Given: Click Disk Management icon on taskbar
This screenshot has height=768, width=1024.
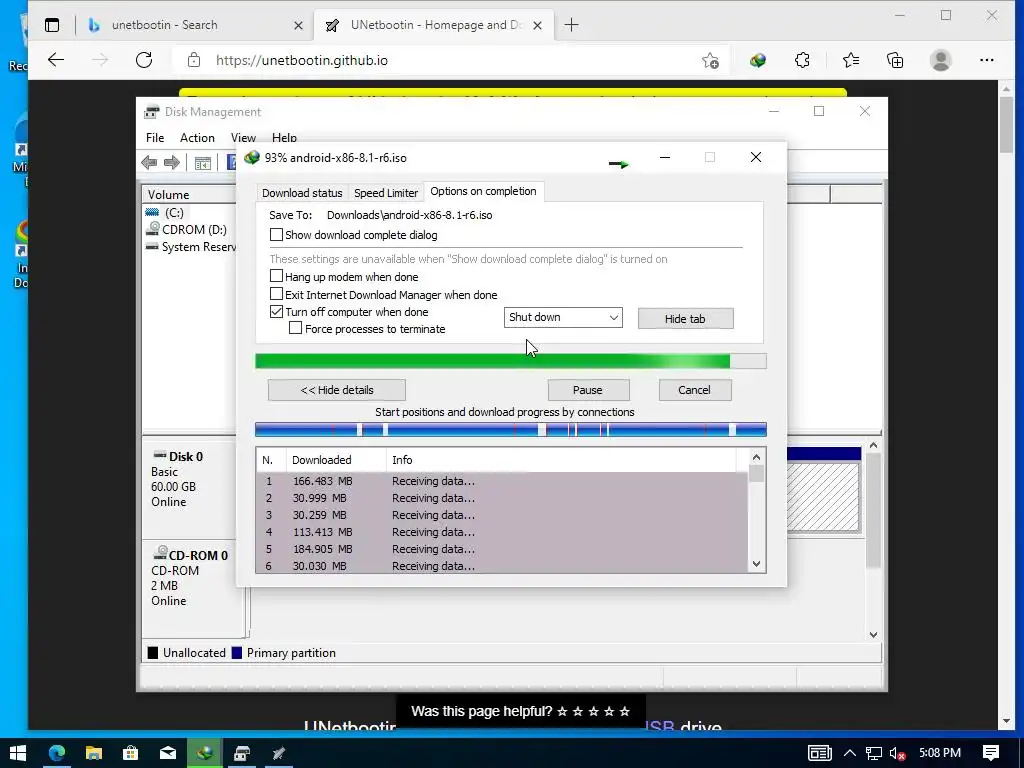Looking at the screenshot, I should 242,753.
